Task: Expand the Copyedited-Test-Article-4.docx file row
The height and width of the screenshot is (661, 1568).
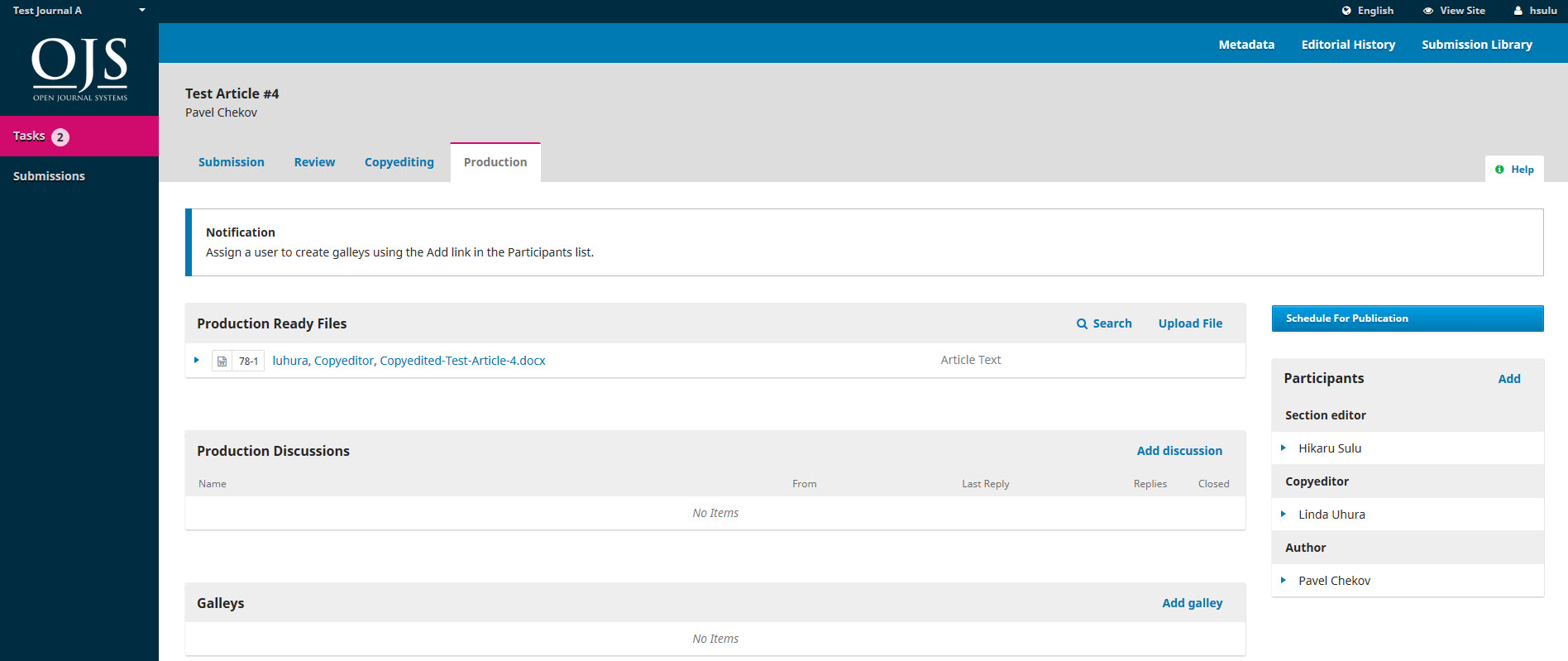Action: point(197,360)
